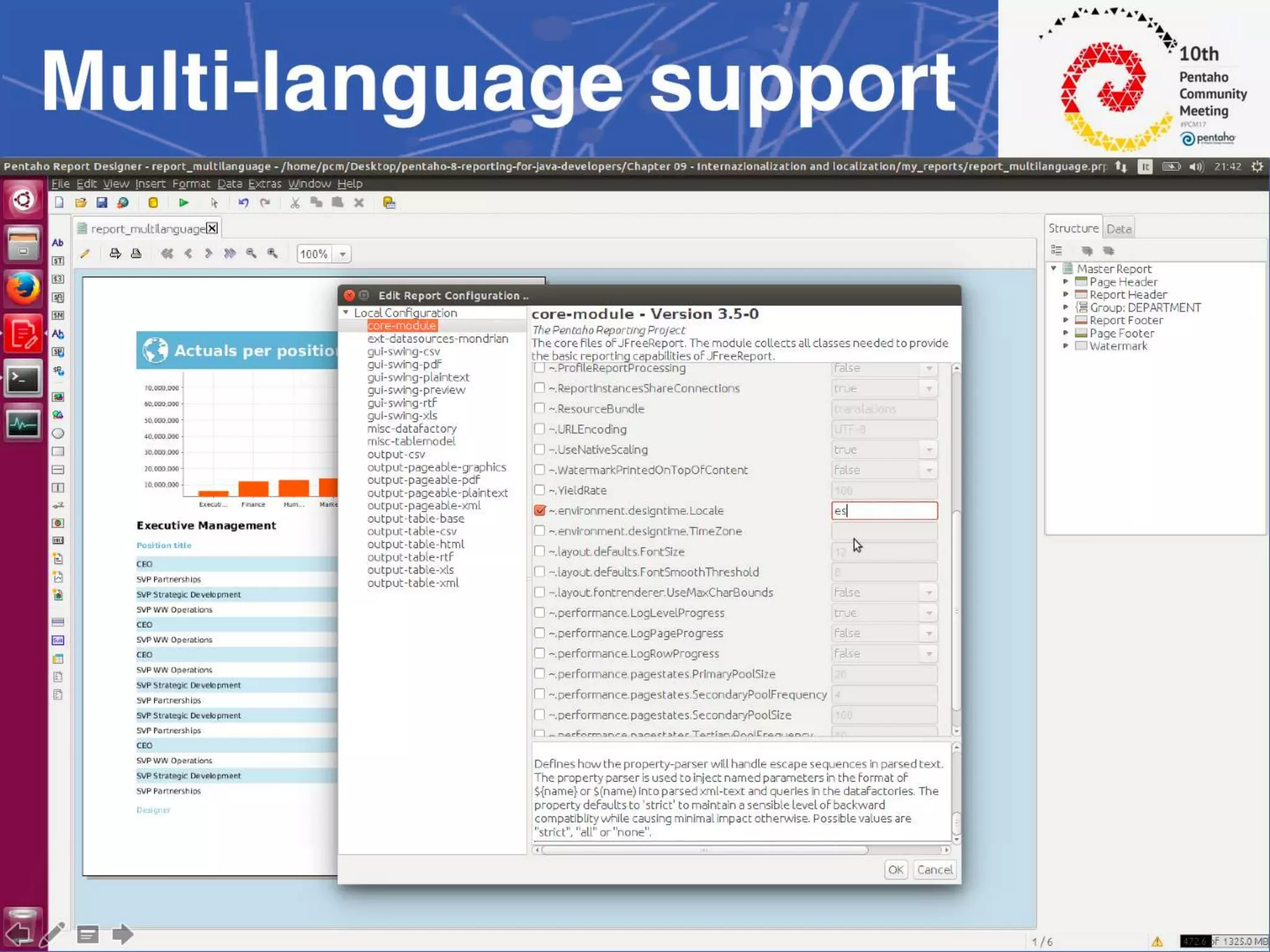
Task: Open the Extras menu
Action: tap(264, 183)
